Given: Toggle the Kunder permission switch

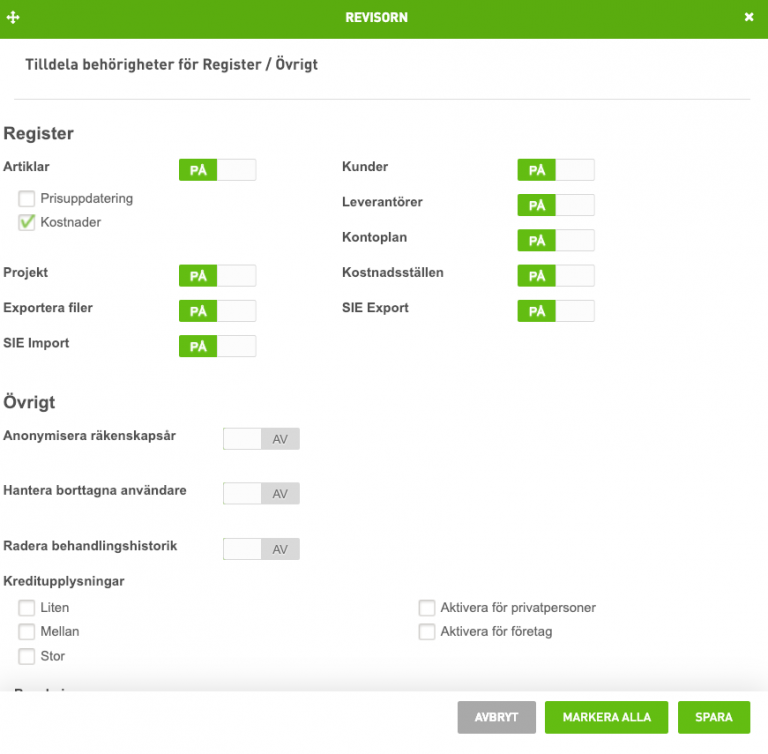Looking at the screenshot, I should click(555, 170).
